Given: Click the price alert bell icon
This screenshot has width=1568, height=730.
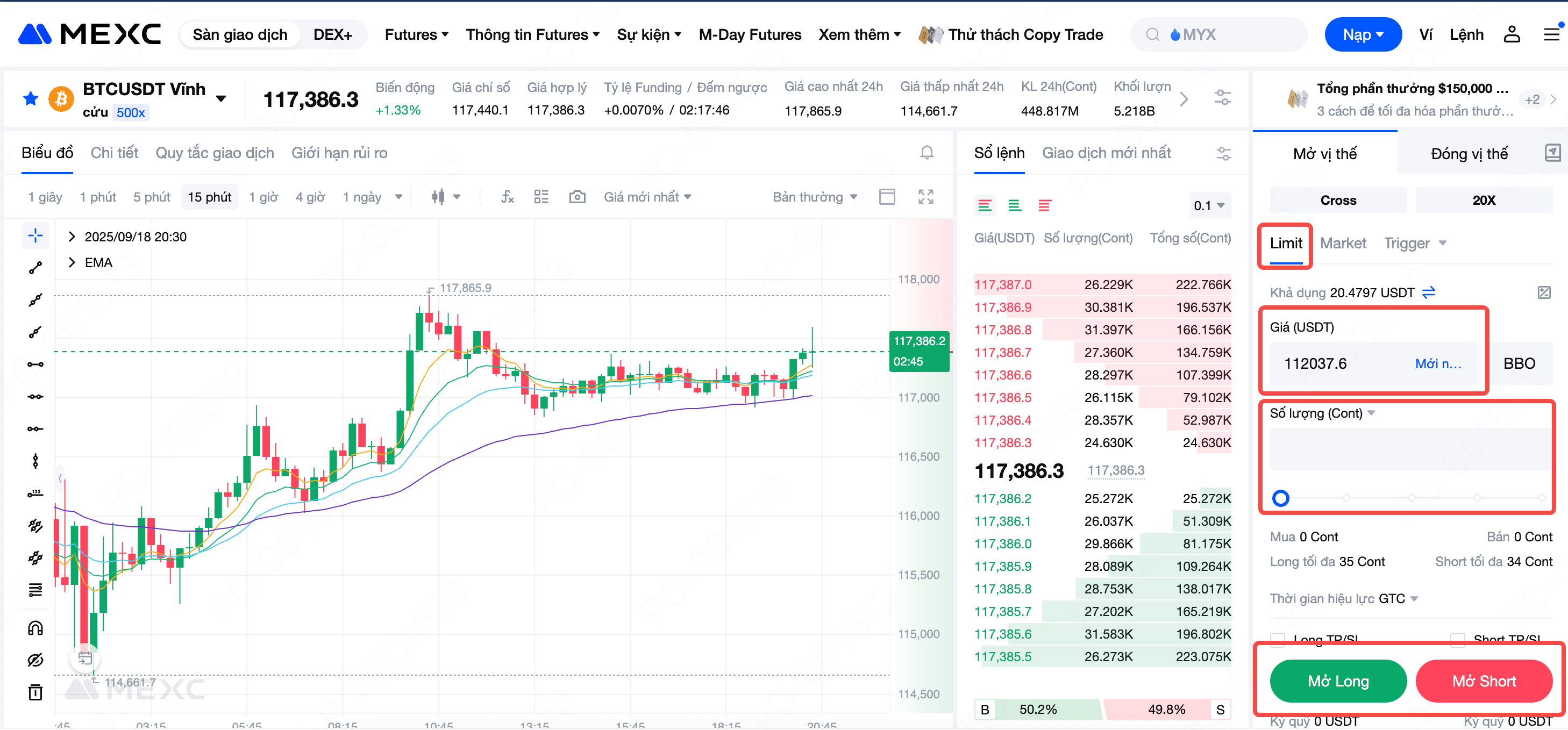Looking at the screenshot, I should coord(926,153).
